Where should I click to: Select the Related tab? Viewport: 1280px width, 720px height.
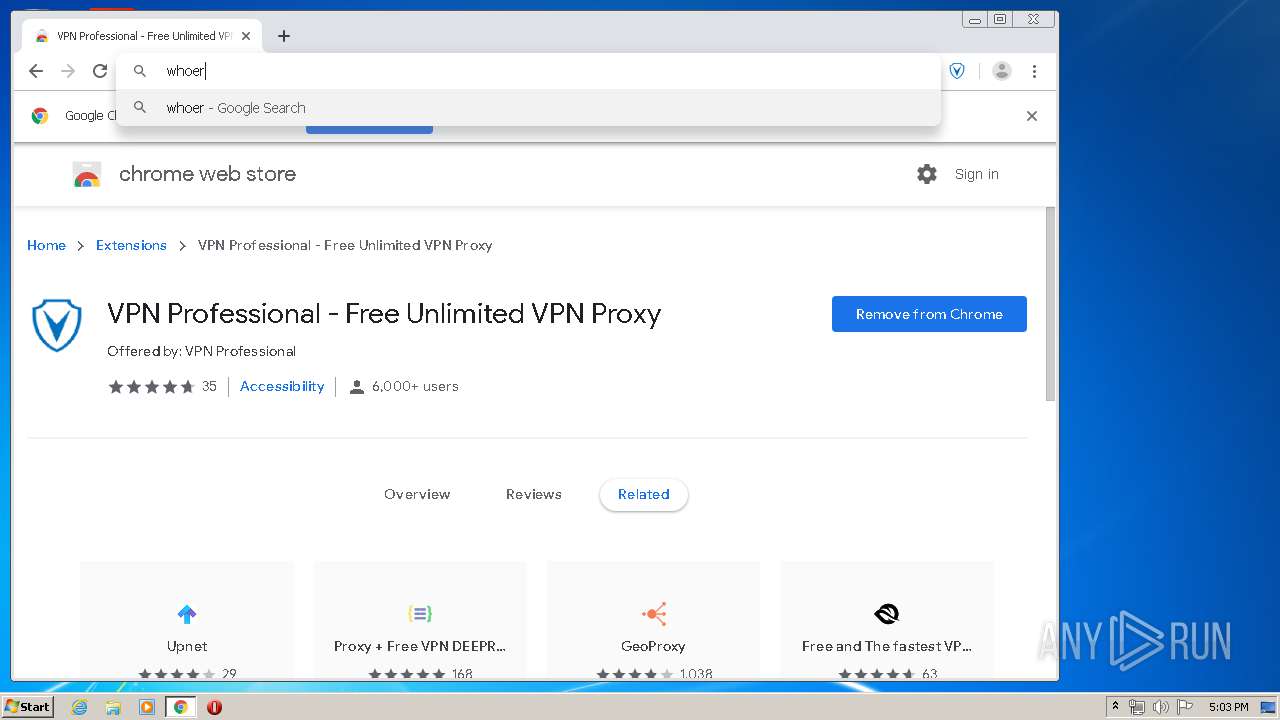click(643, 494)
